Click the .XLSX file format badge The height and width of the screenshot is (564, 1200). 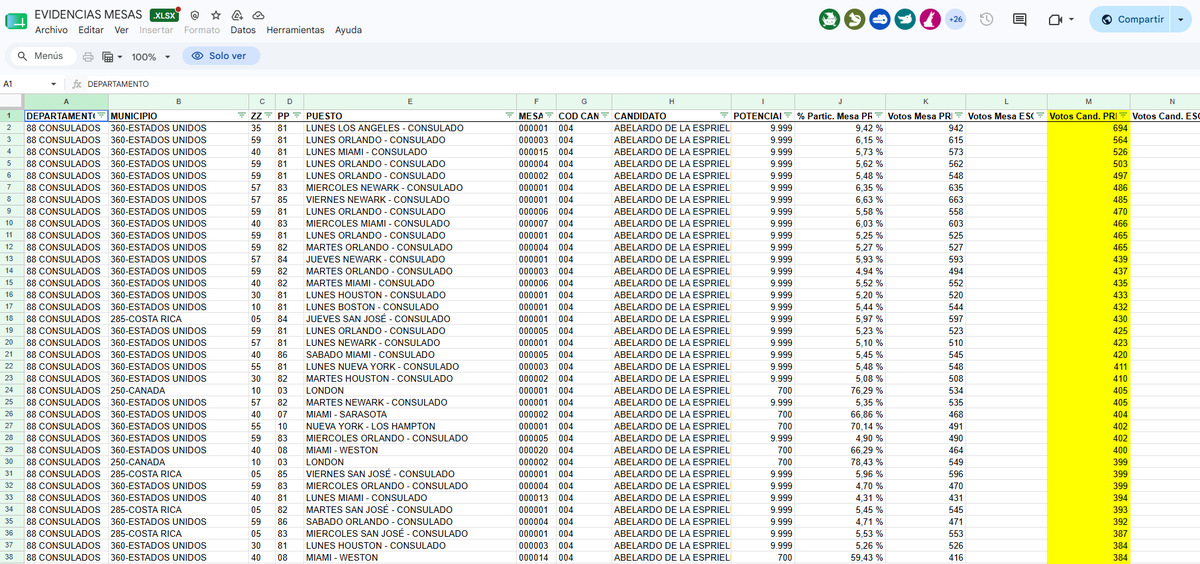(x=164, y=16)
